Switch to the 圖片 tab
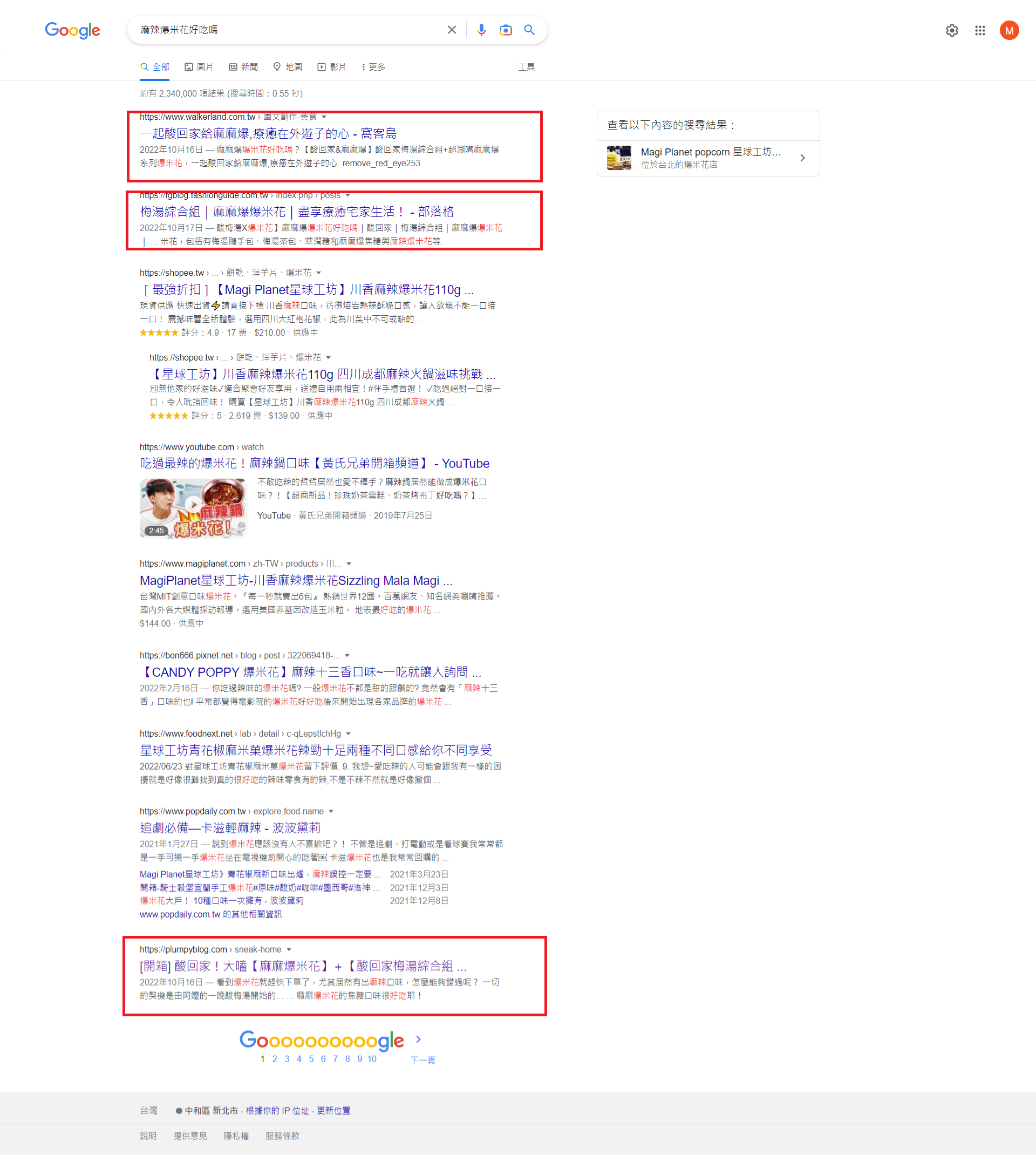1036x1155 pixels. pyautogui.click(x=199, y=66)
